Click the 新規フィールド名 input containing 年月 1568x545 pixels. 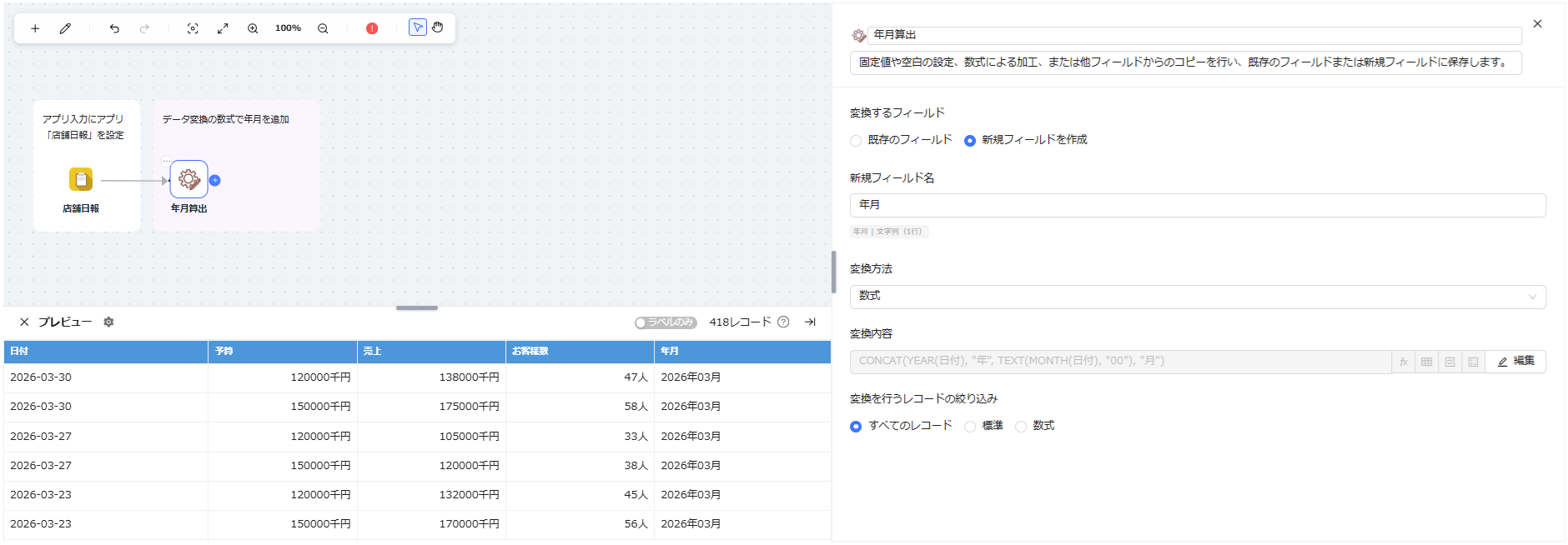click(1198, 205)
